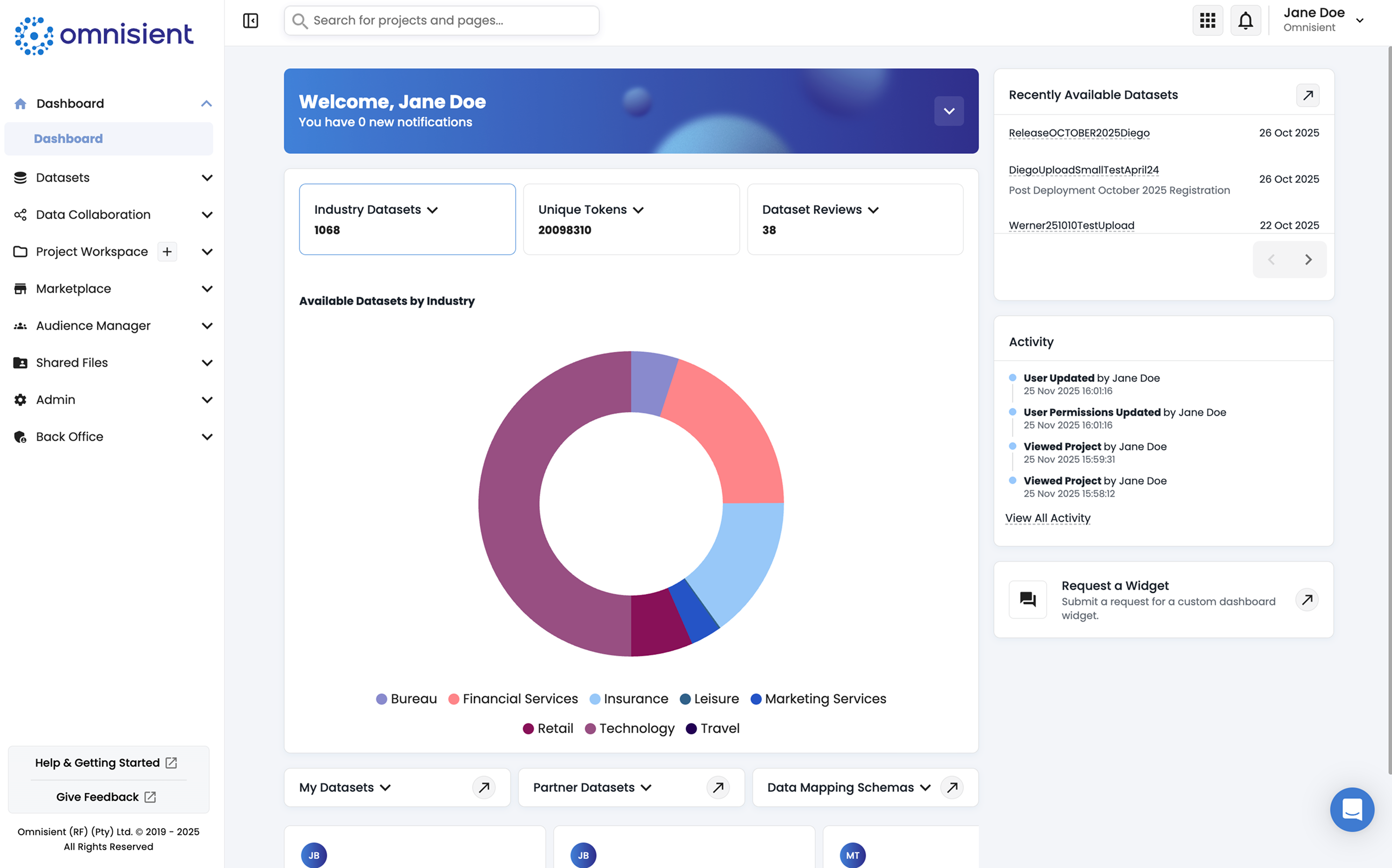
Task: Open the notifications bell
Action: (x=1246, y=20)
